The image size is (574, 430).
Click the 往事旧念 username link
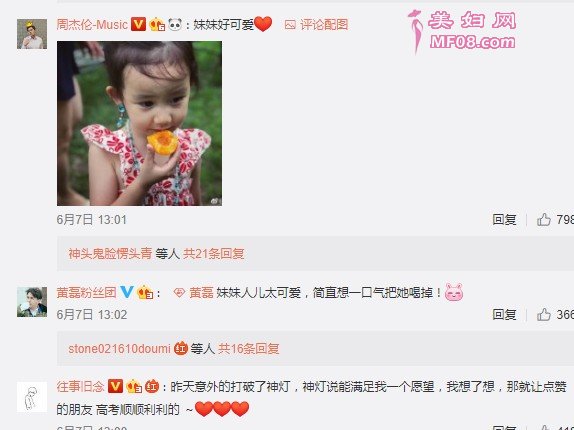(x=80, y=386)
